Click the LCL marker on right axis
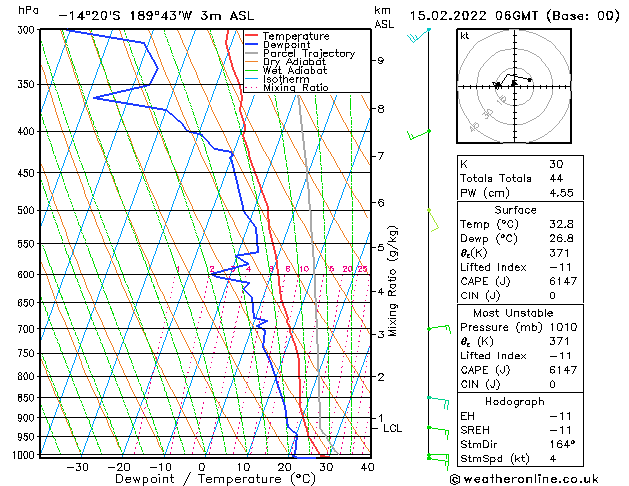Image resolution: width=629 pixels, height=486 pixels. (393, 428)
